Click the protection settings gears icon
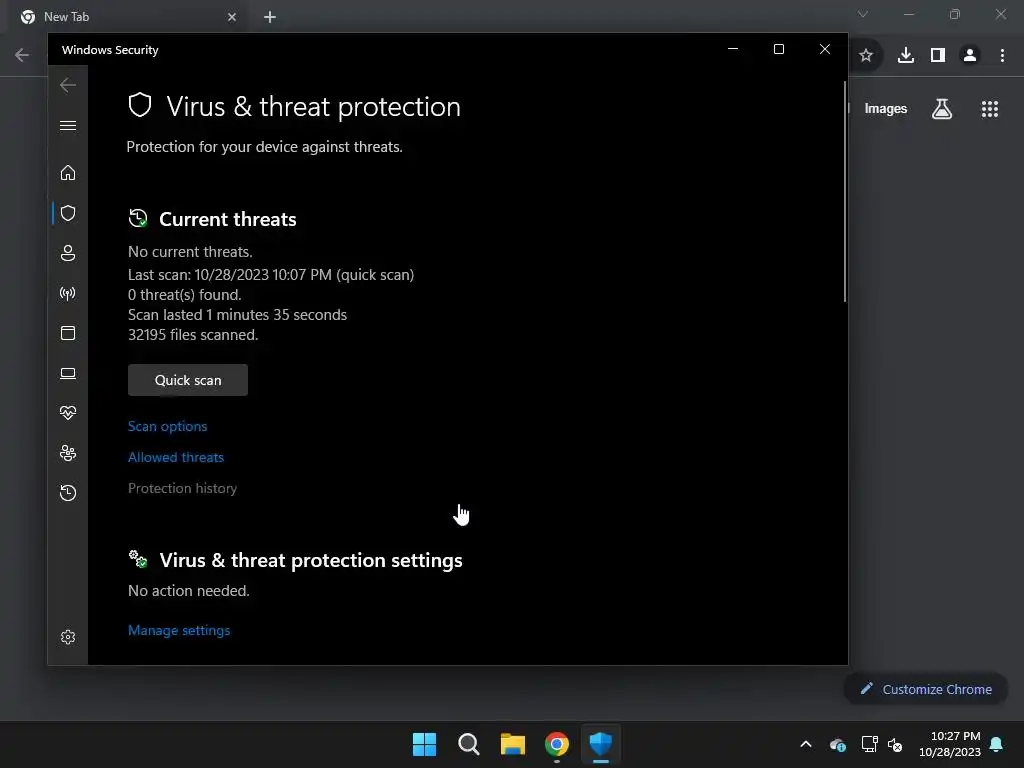The height and width of the screenshot is (768, 1024). click(138, 559)
